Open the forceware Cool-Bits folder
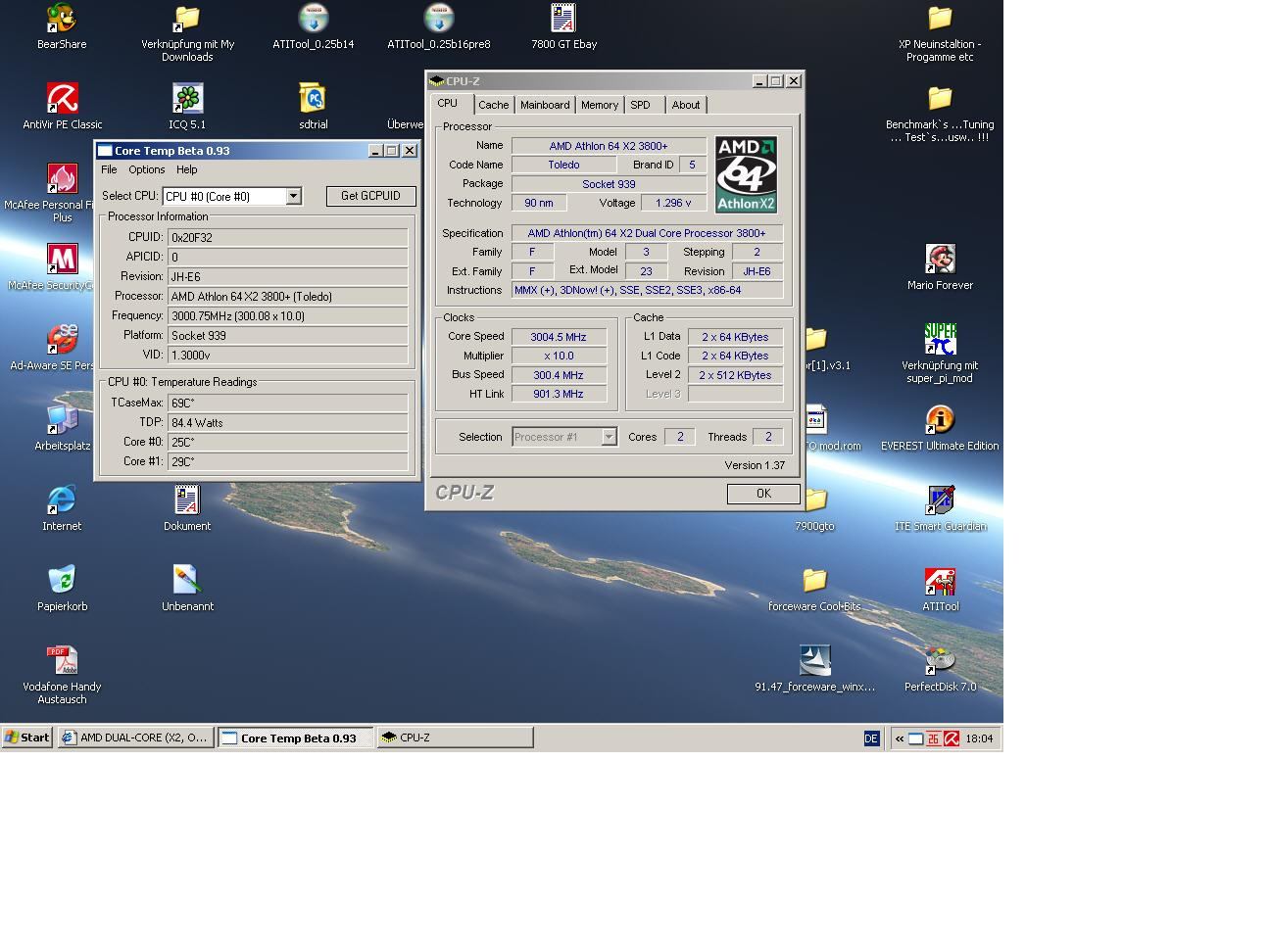Image resolution: width=1270 pixels, height=952 pixels. click(x=814, y=580)
